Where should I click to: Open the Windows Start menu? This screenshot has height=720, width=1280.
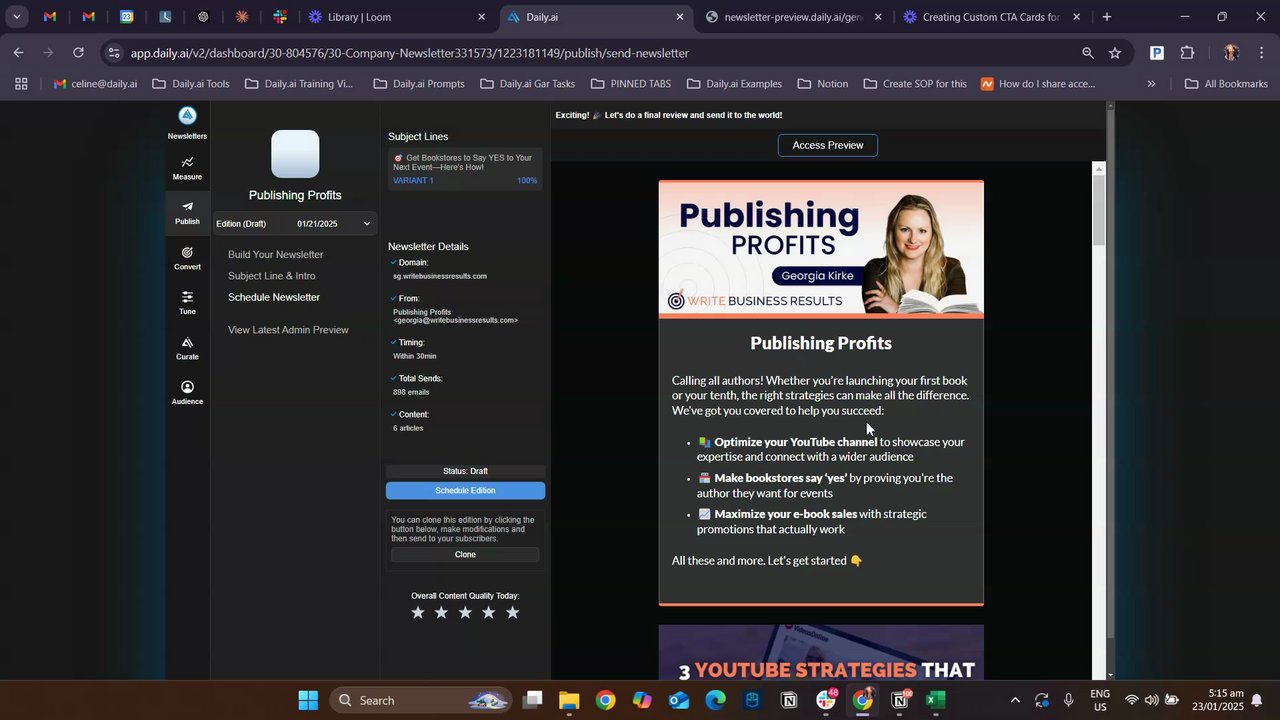coord(308,700)
